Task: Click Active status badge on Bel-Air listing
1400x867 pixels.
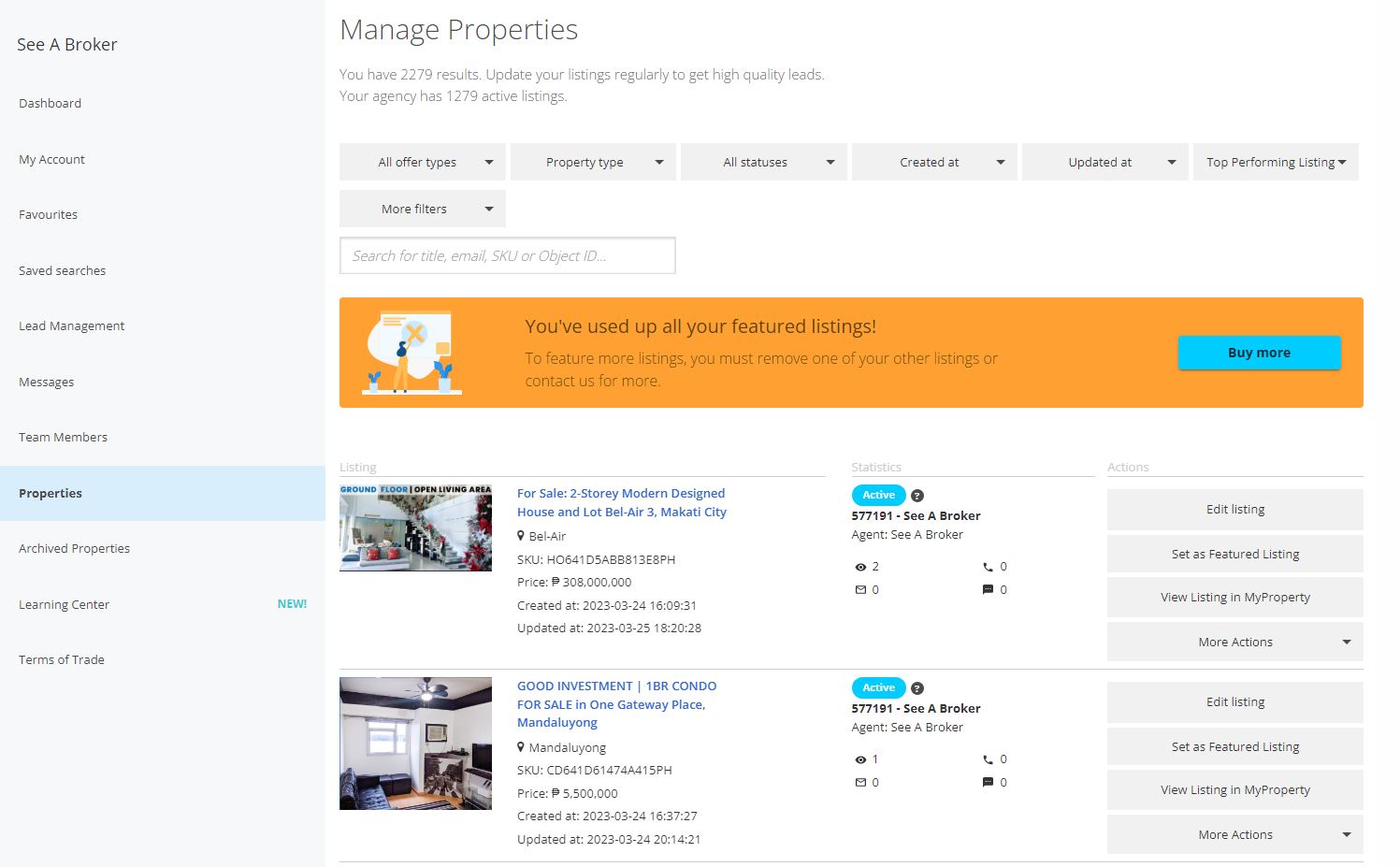Action: [x=878, y=495]
